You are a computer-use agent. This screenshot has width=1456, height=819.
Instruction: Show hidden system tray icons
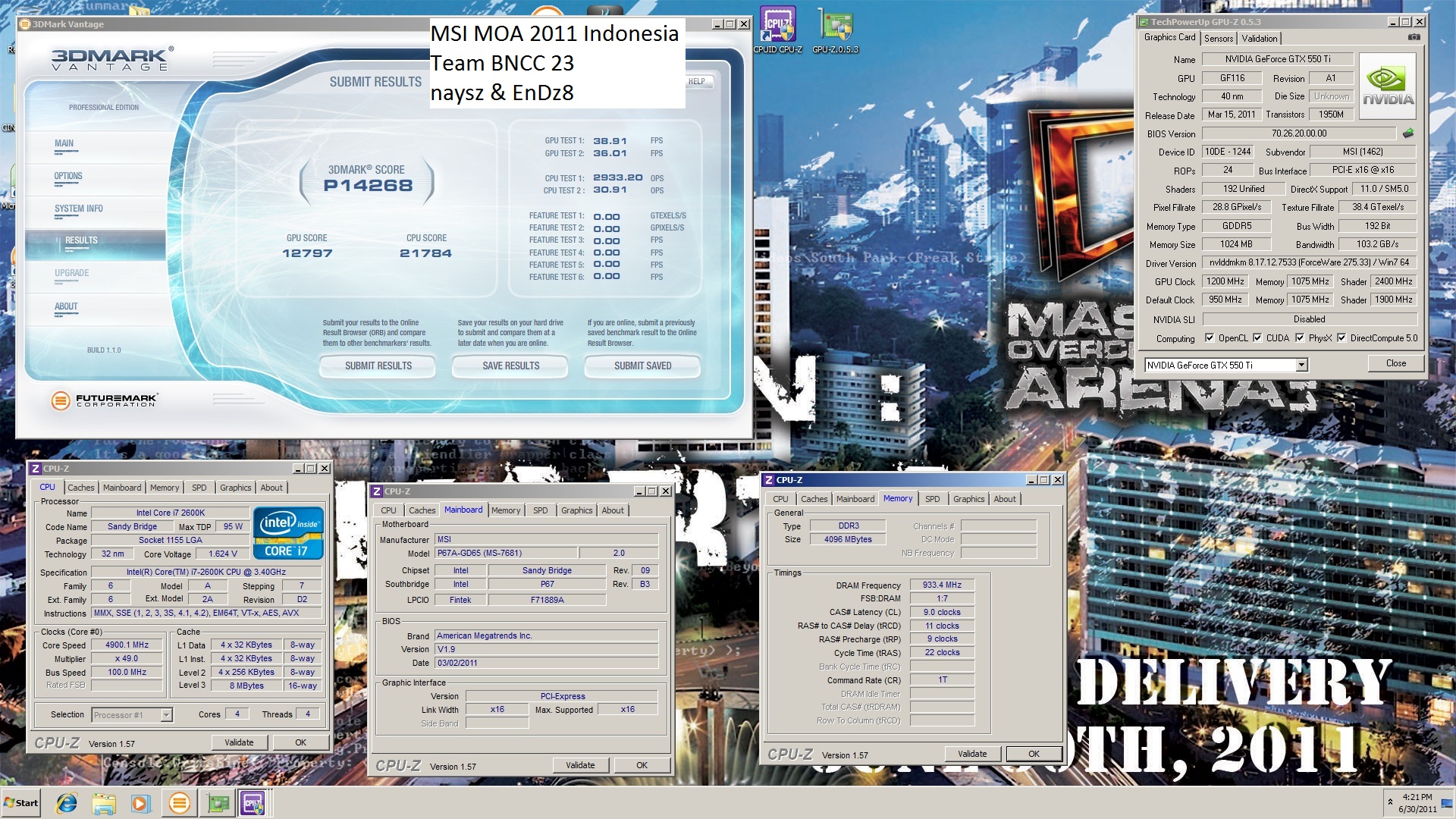1389,802
